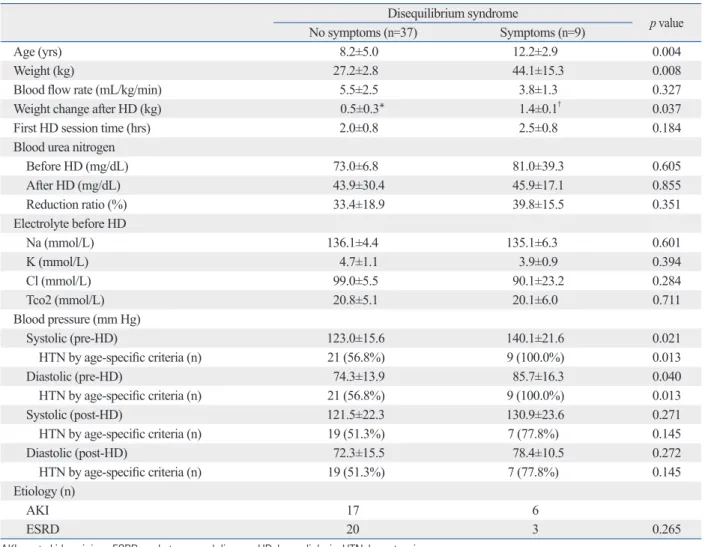The height and width of the screenshot is (547, 705).
Task: Click the value 8.2±5.0
Action: pyautogui.click(x=359, y=52)
